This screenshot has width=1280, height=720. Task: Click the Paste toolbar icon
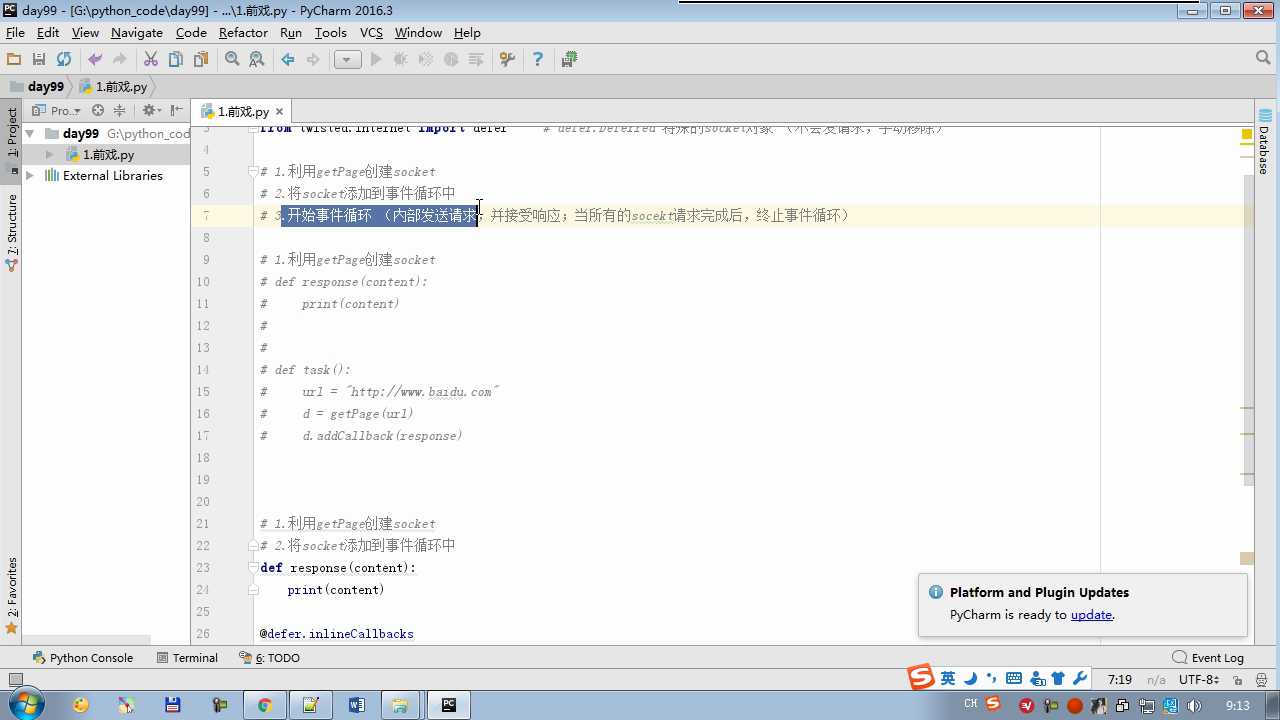(x=201, y=60)
